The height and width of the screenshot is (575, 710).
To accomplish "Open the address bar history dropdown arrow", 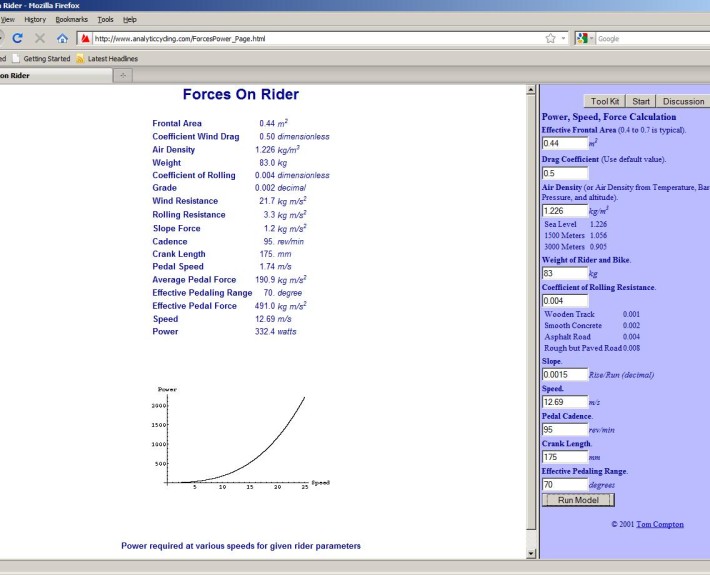I will pyautogui.click(x=563, y=38).
